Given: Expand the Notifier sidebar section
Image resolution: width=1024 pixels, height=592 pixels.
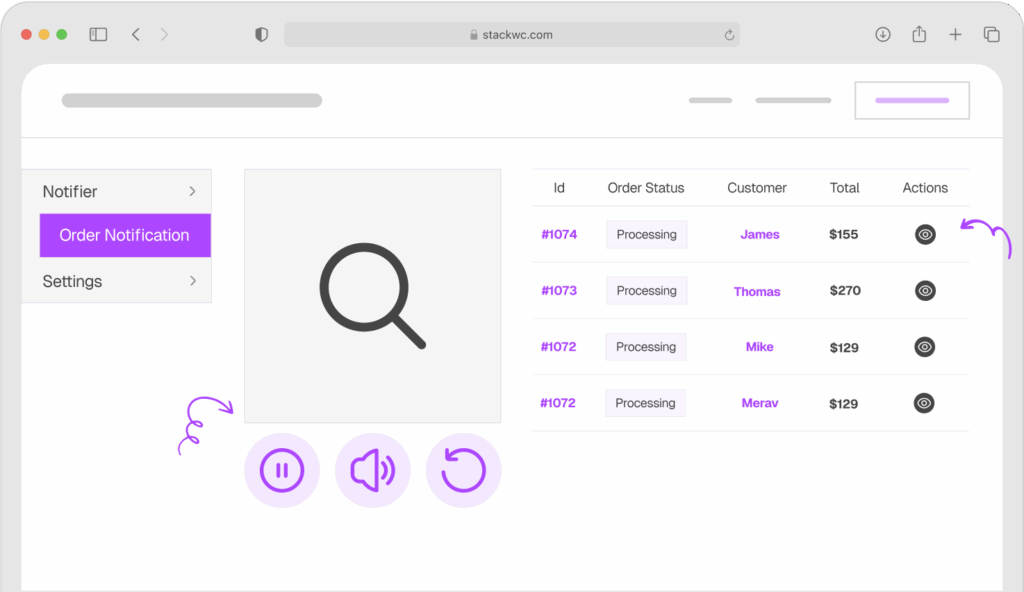Looking at the screenshot, I should 117,191.
